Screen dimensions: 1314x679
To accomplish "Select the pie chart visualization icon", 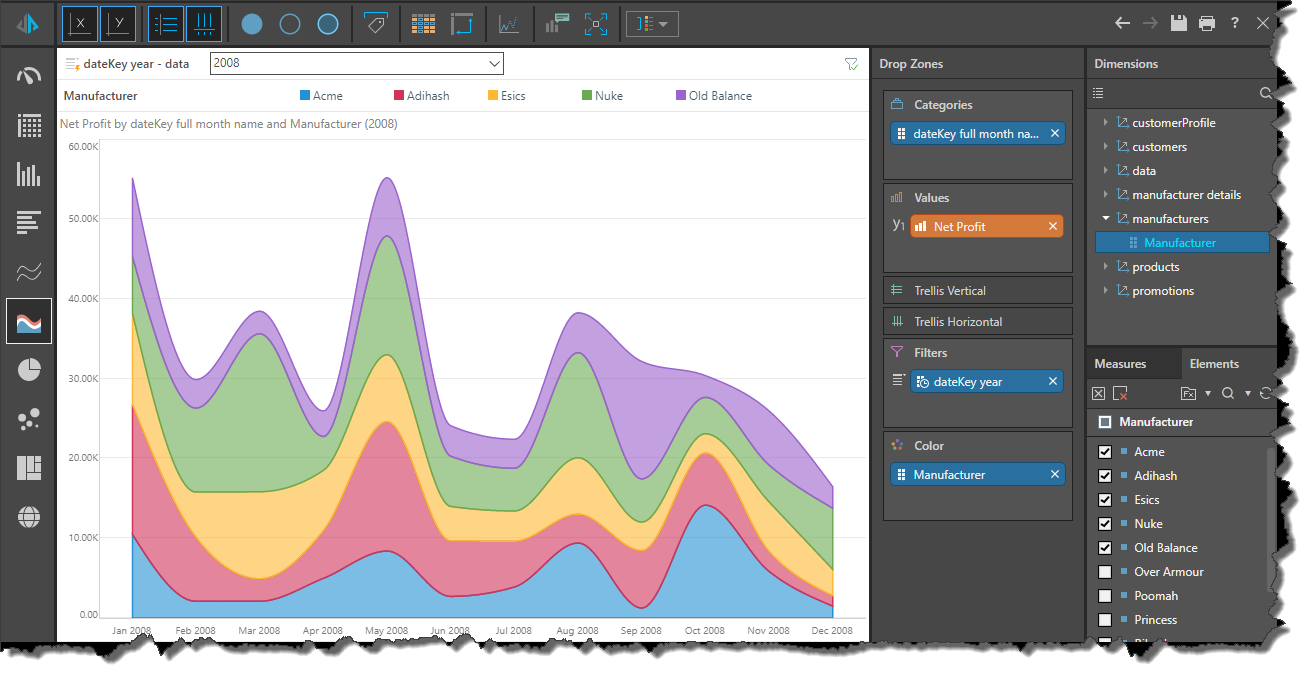I will click(29, 370).
